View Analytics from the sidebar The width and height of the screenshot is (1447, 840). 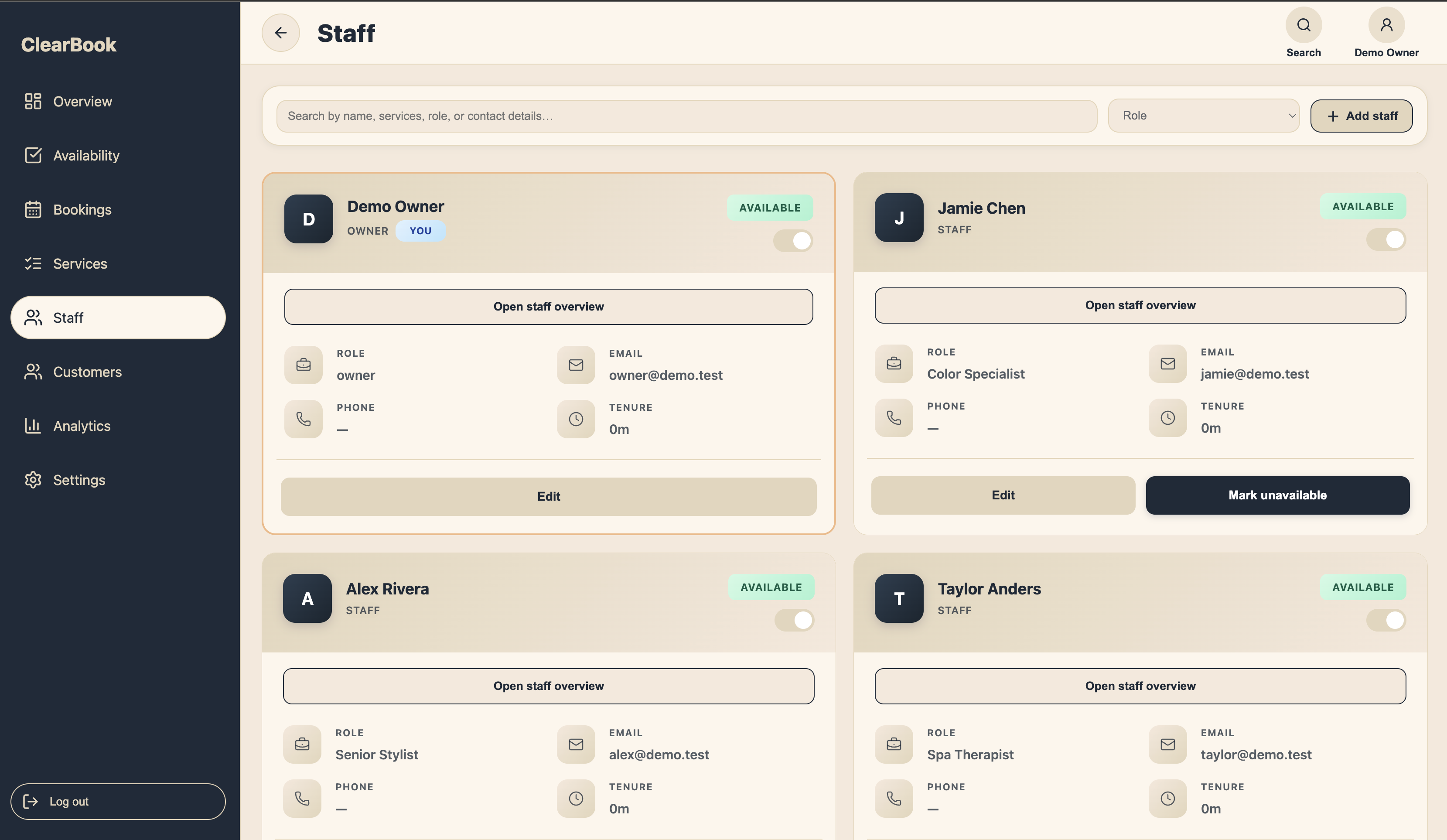tap(82, 426)
